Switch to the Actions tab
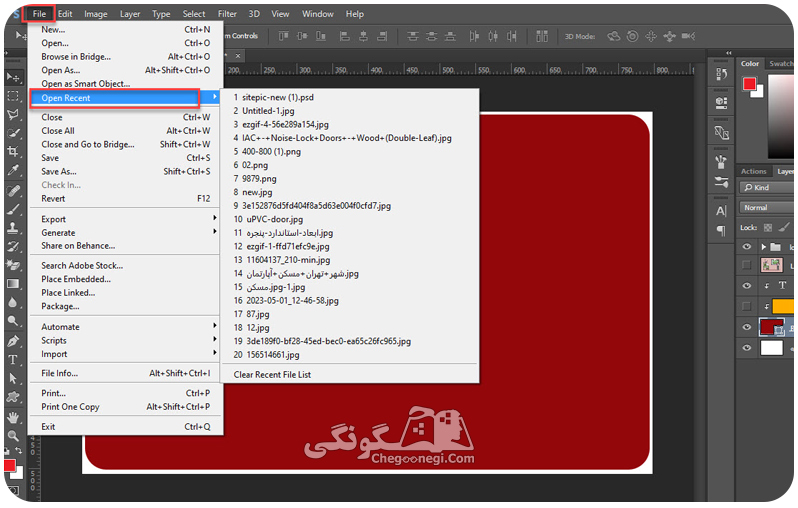 pyautogui.click(x=753, y=172)
